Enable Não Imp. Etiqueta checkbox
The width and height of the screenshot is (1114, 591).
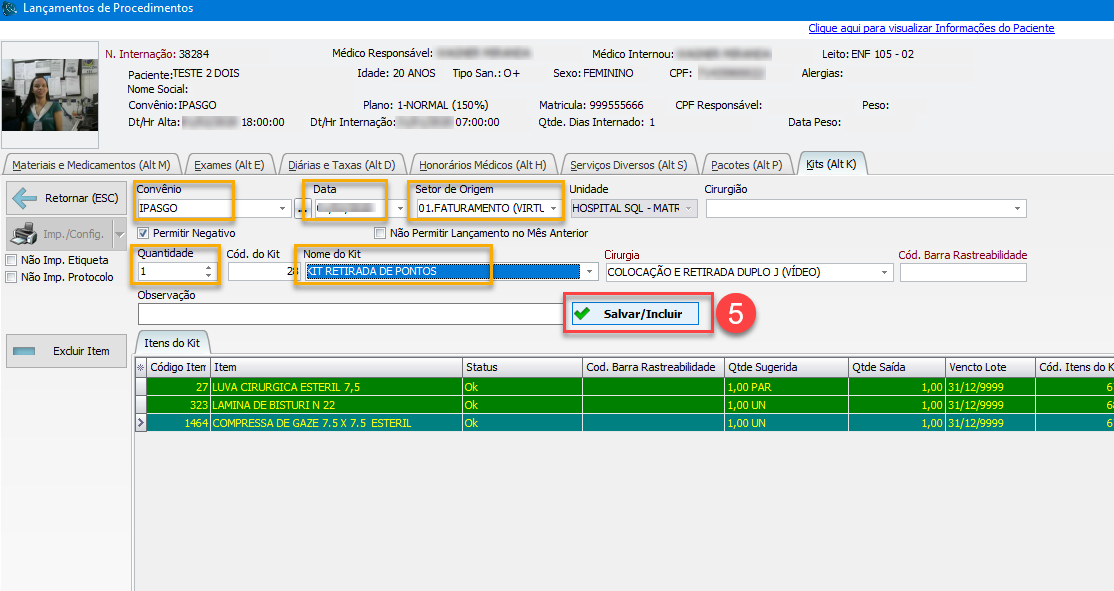point(12,260)
